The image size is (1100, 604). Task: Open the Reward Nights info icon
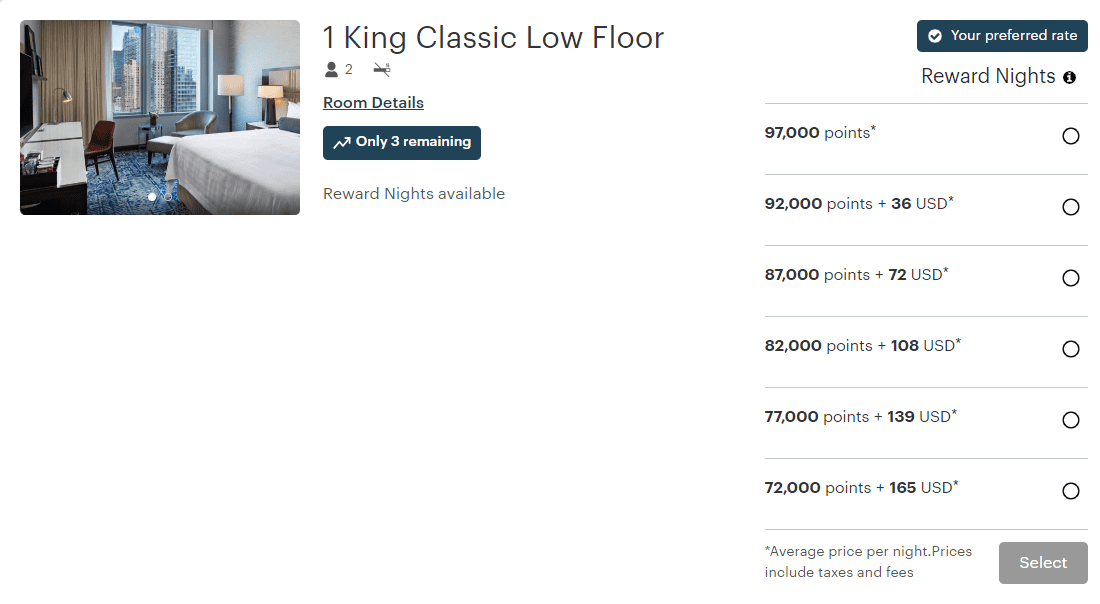(1069, 77)
